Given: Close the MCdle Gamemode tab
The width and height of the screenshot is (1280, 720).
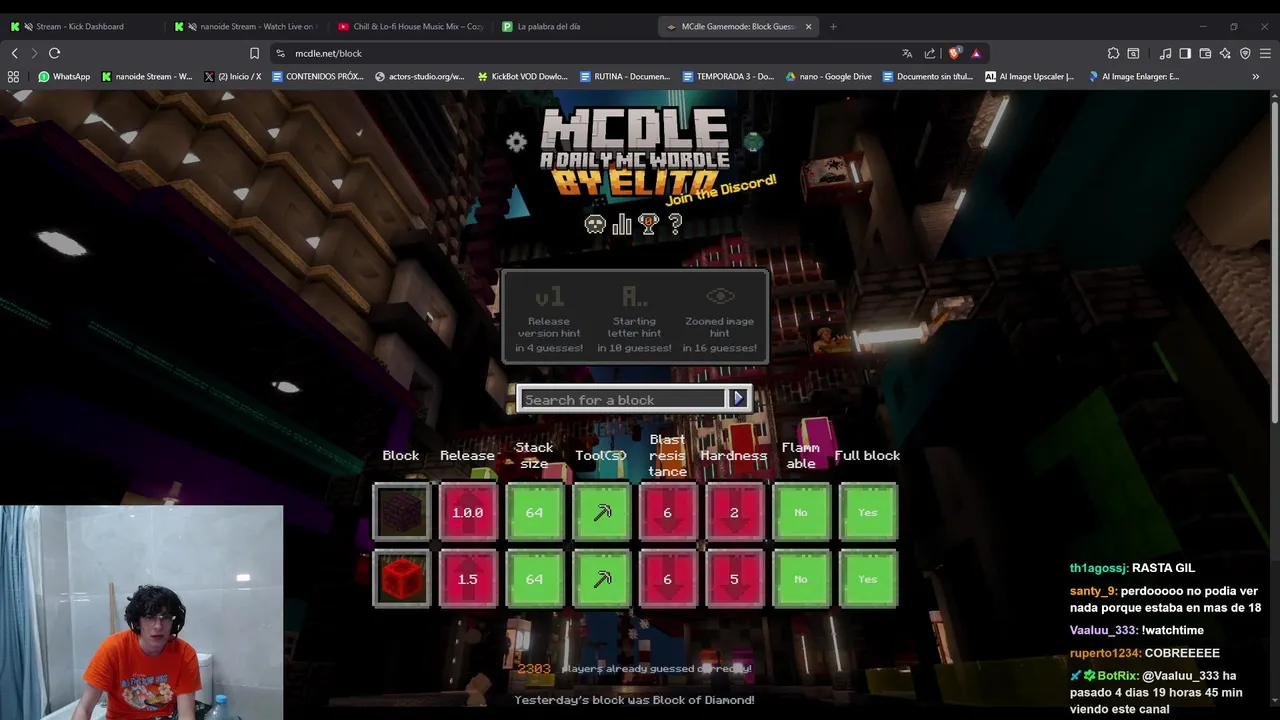Looking at the screenshot, I should point(808,26).
